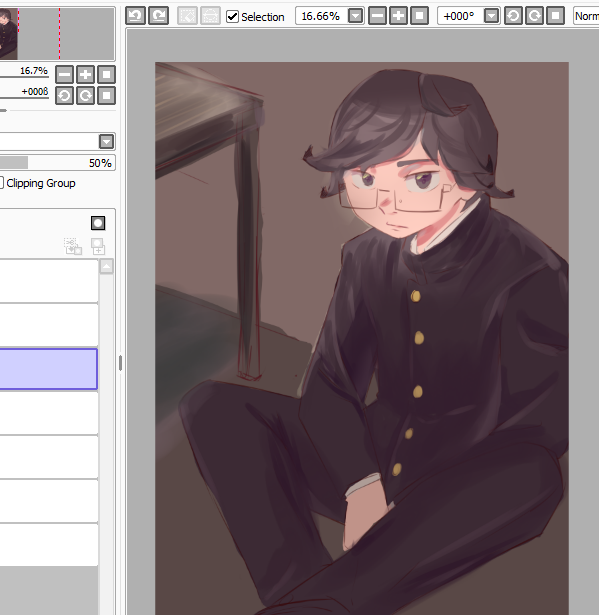This screenshot has width=599, height=615.
Task: Click the +0008 rotation value in the navigator
Action: pyautogui.click(x=35, y=92)
